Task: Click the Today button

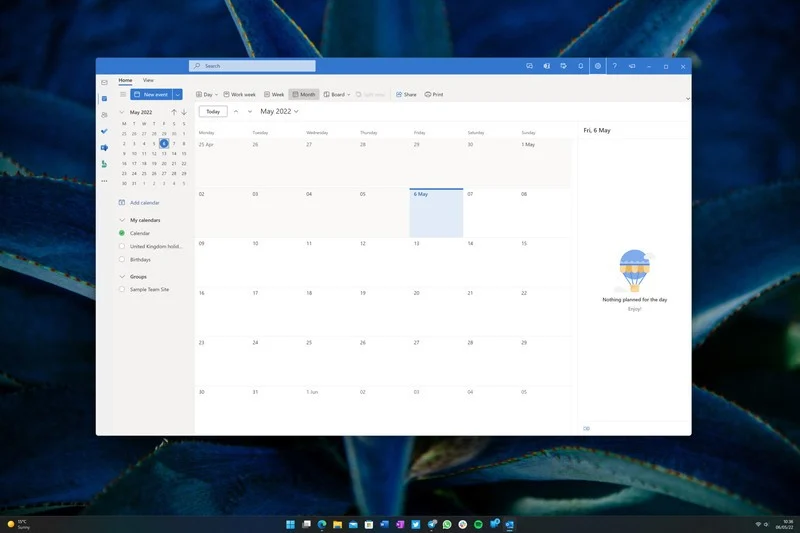Action: (213, 111)
